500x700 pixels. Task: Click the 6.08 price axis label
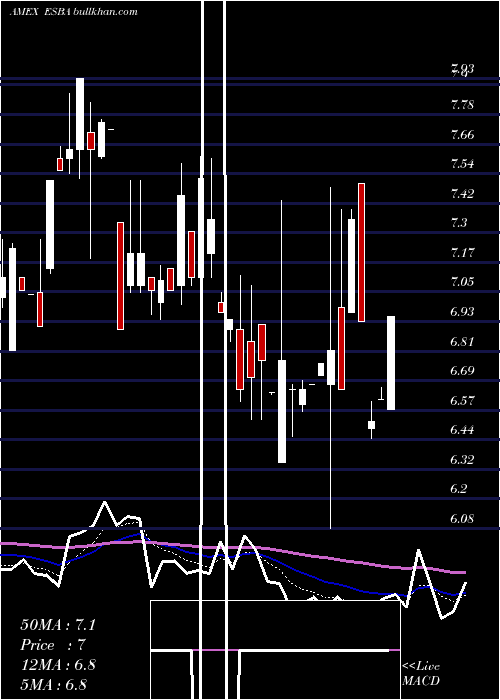tap(462, 518)
